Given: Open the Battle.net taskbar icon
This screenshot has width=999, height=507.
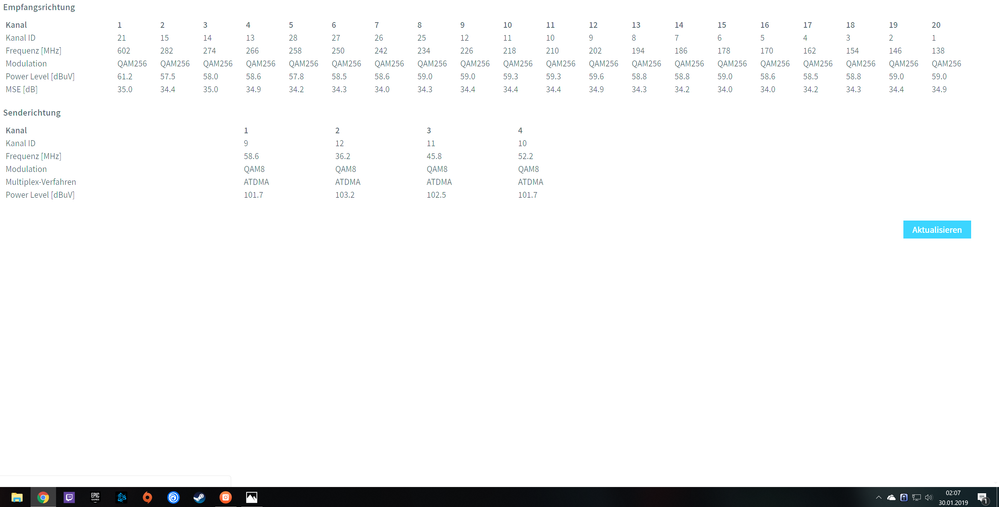Looking at the screenshot, I should [x=122, y=497].
